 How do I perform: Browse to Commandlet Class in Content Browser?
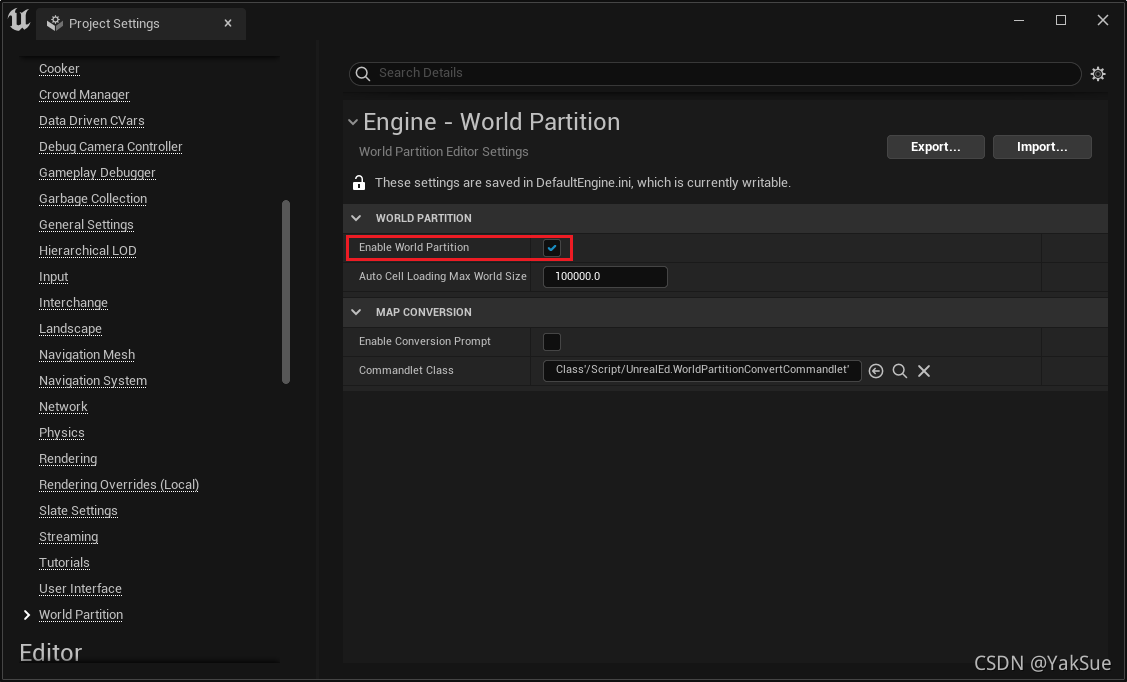click(899, 371)
